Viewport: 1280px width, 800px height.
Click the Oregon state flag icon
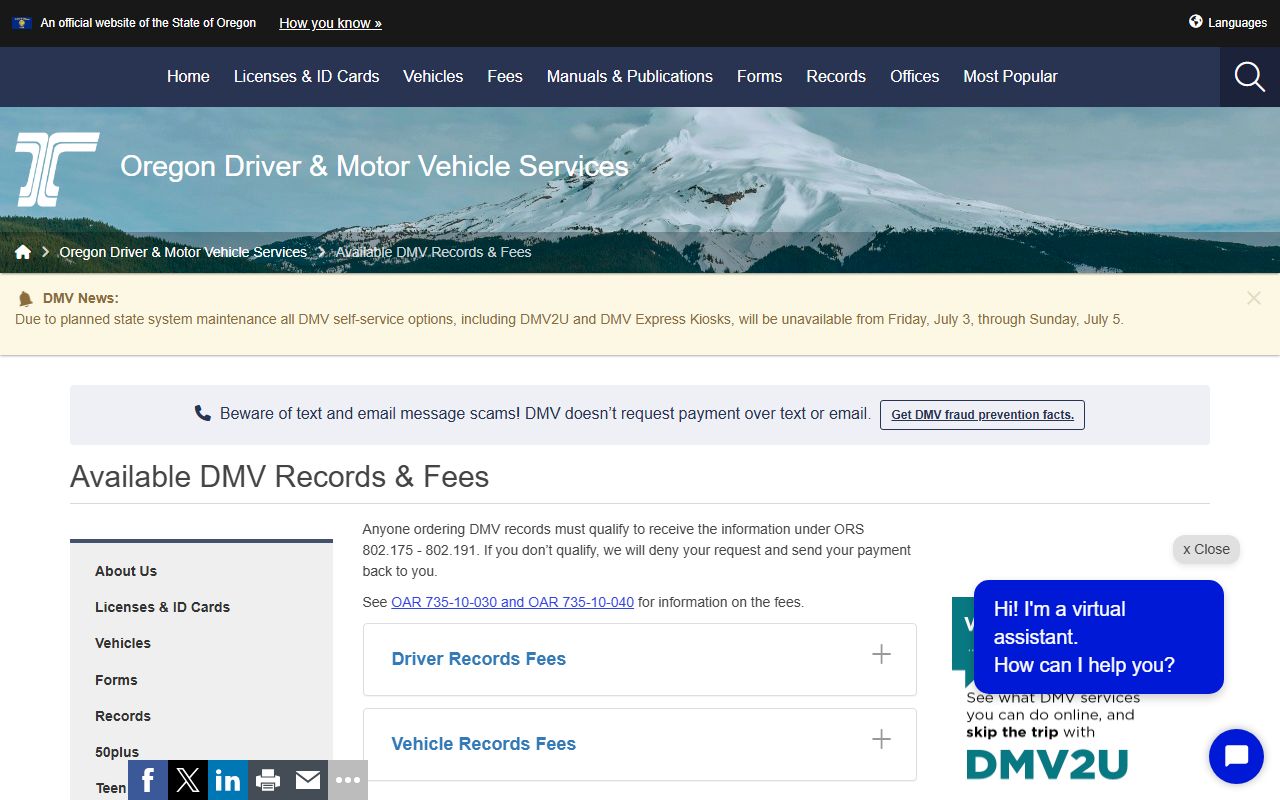[22, 22]
